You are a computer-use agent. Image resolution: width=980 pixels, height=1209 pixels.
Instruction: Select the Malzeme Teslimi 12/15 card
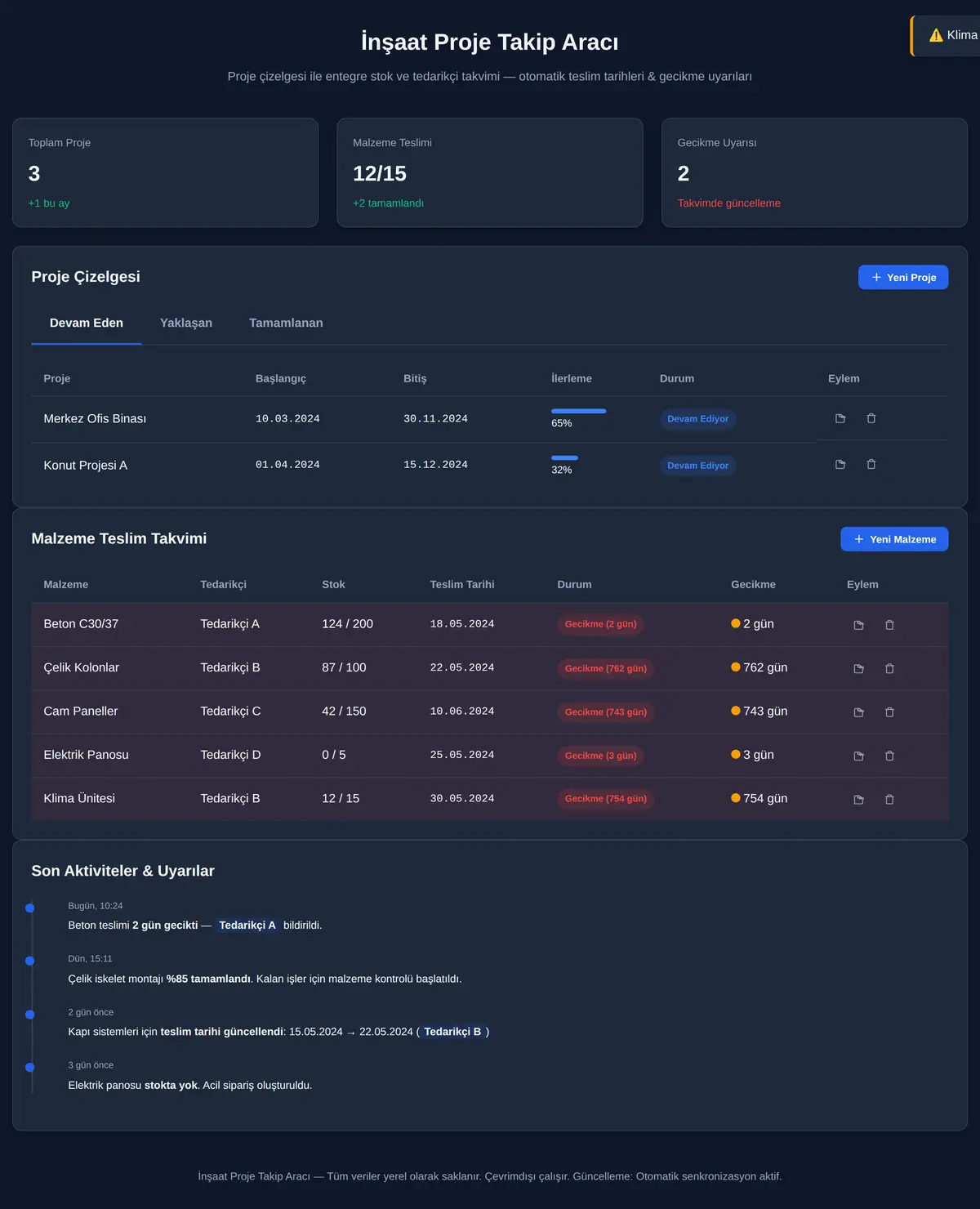490,172
